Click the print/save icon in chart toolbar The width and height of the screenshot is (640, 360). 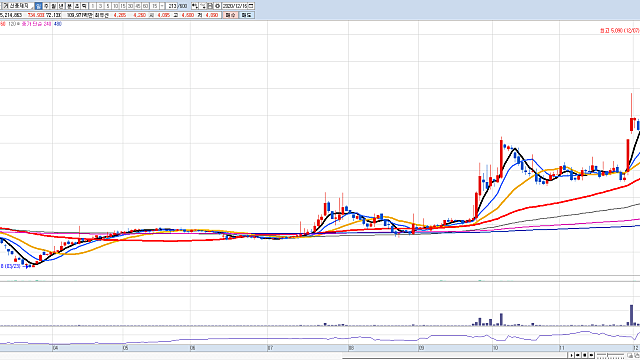coord(210,6)
